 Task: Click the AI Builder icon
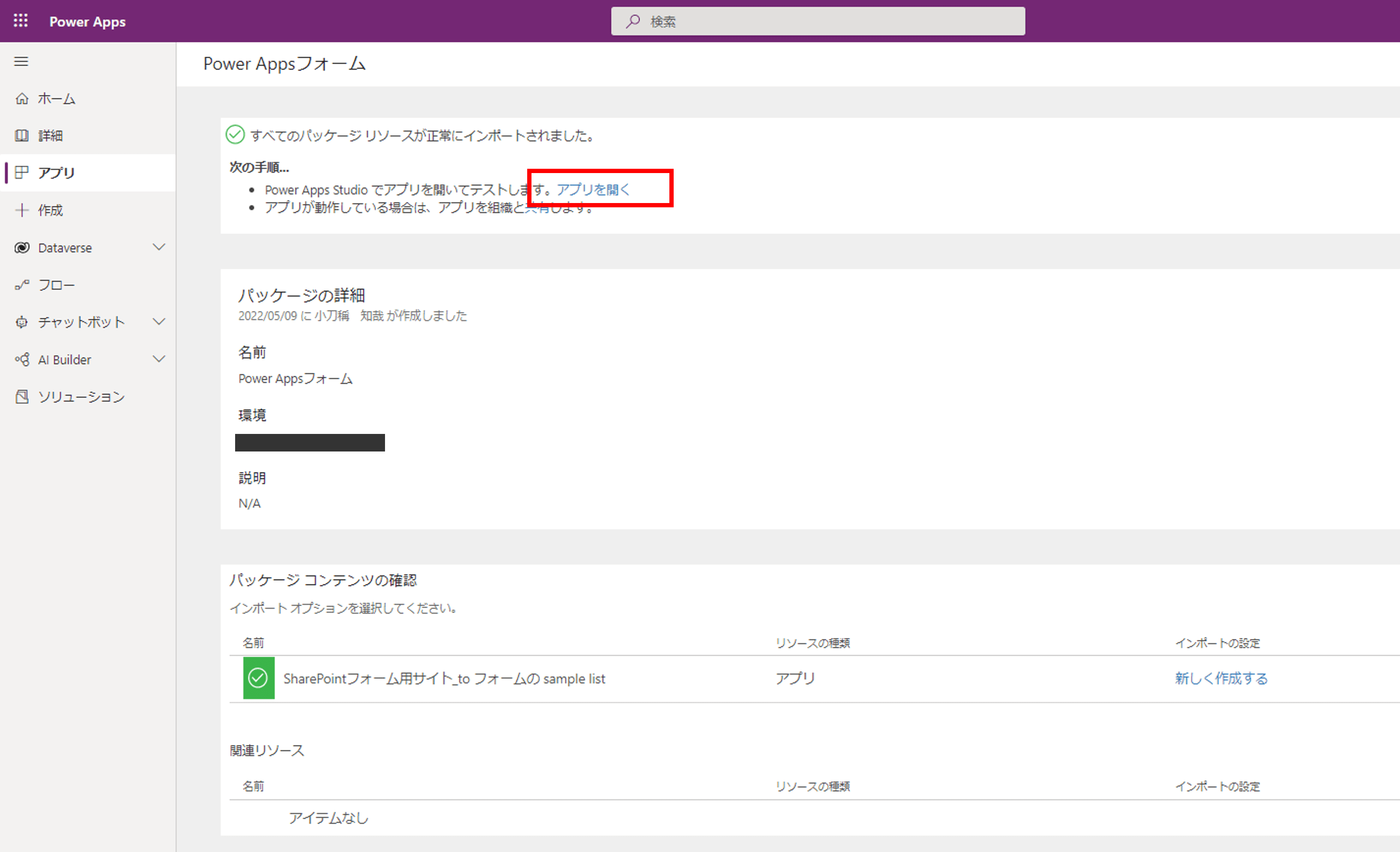tap(21, 360)
